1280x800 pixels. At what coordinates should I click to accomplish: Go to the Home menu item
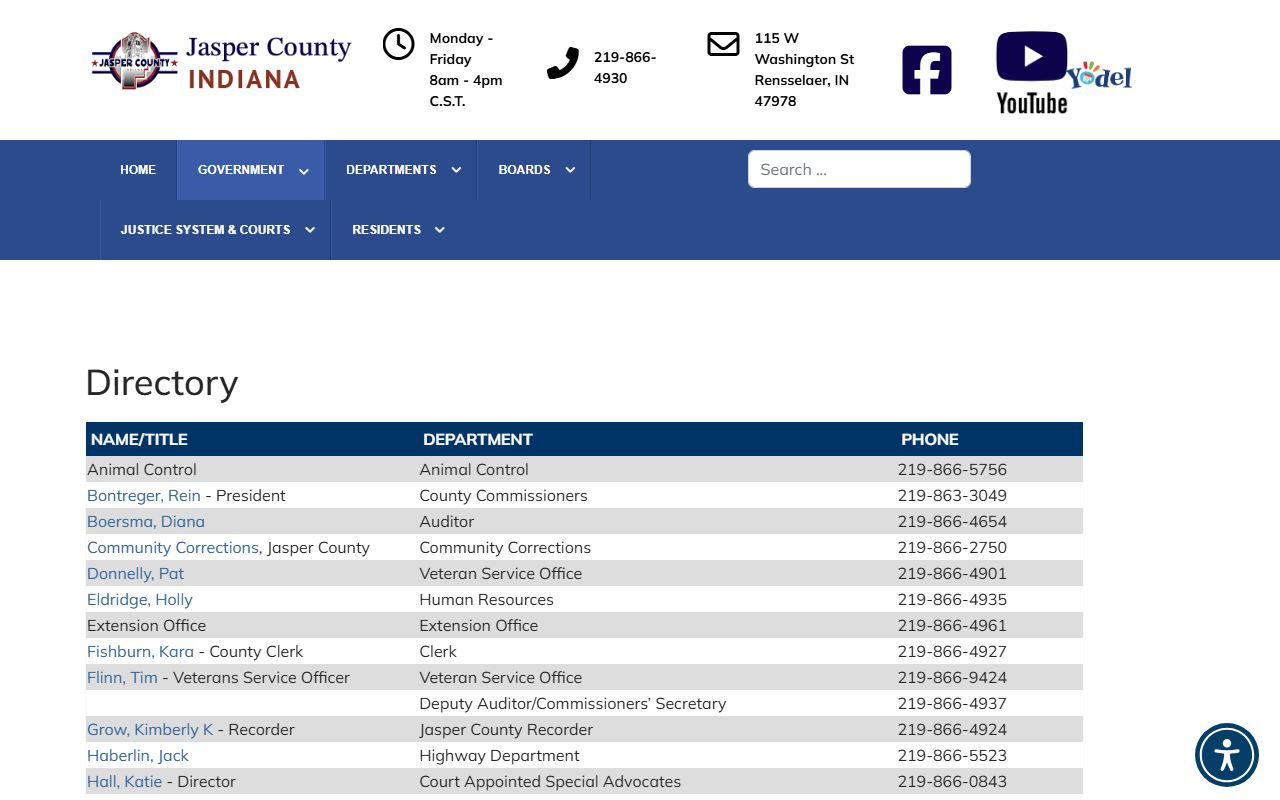coord(138,170)
